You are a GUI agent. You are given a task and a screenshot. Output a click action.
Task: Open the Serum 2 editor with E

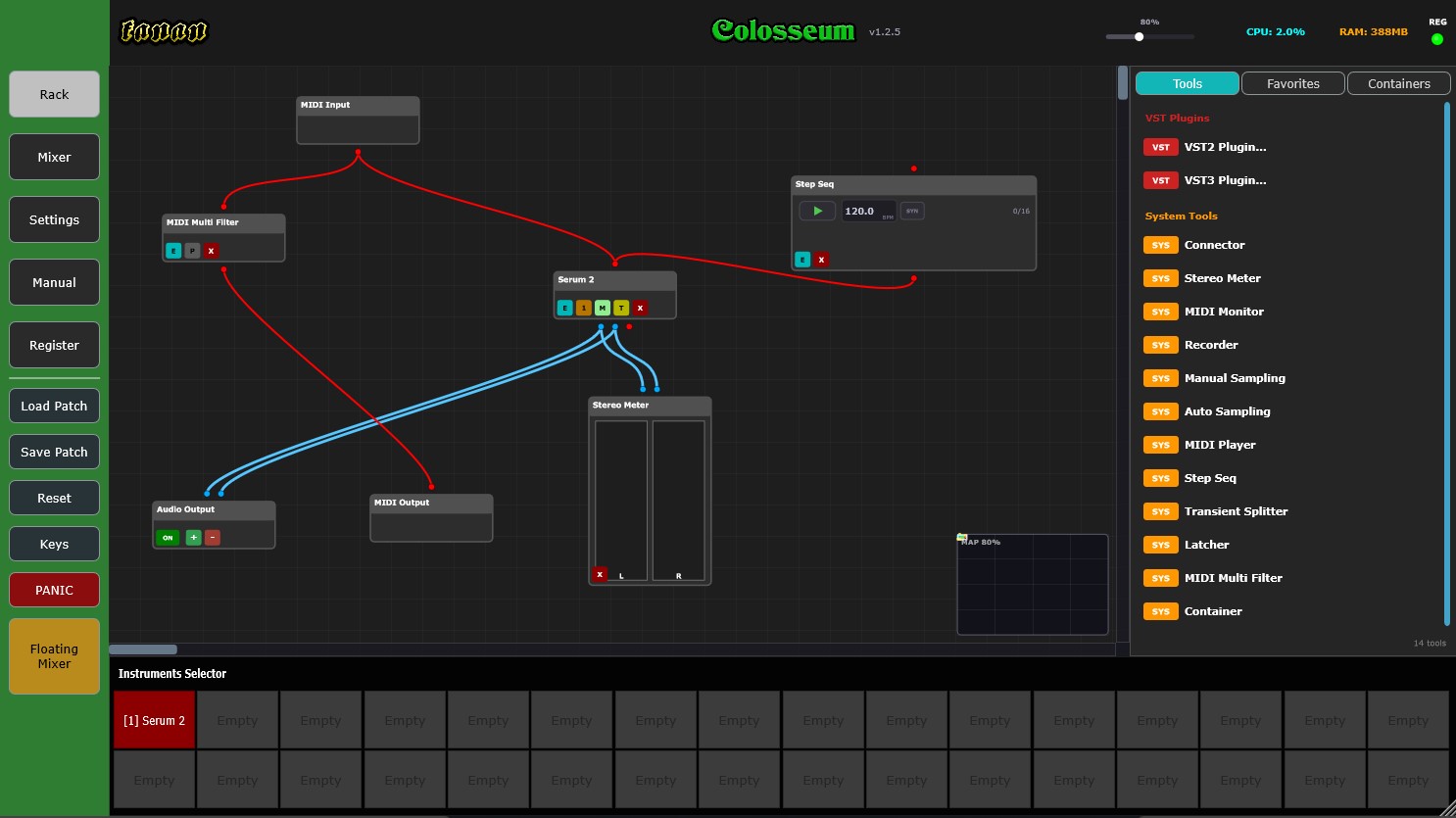(564, 308)
